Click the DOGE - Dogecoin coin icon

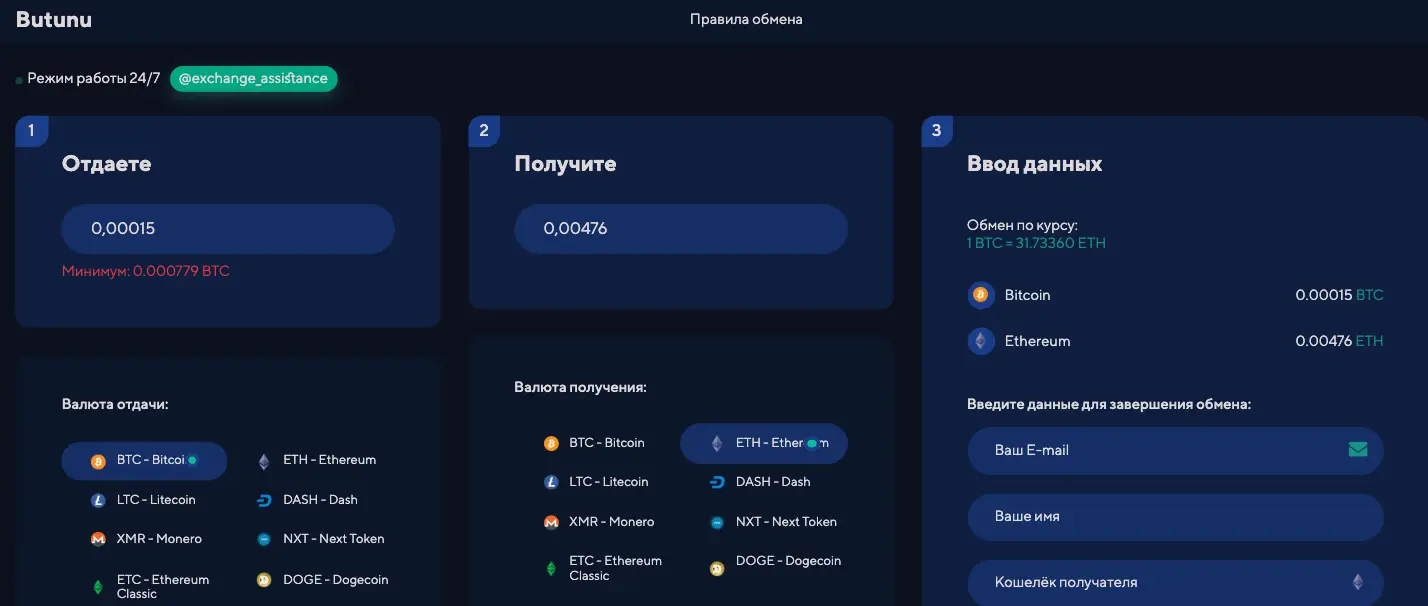[262, 579]
